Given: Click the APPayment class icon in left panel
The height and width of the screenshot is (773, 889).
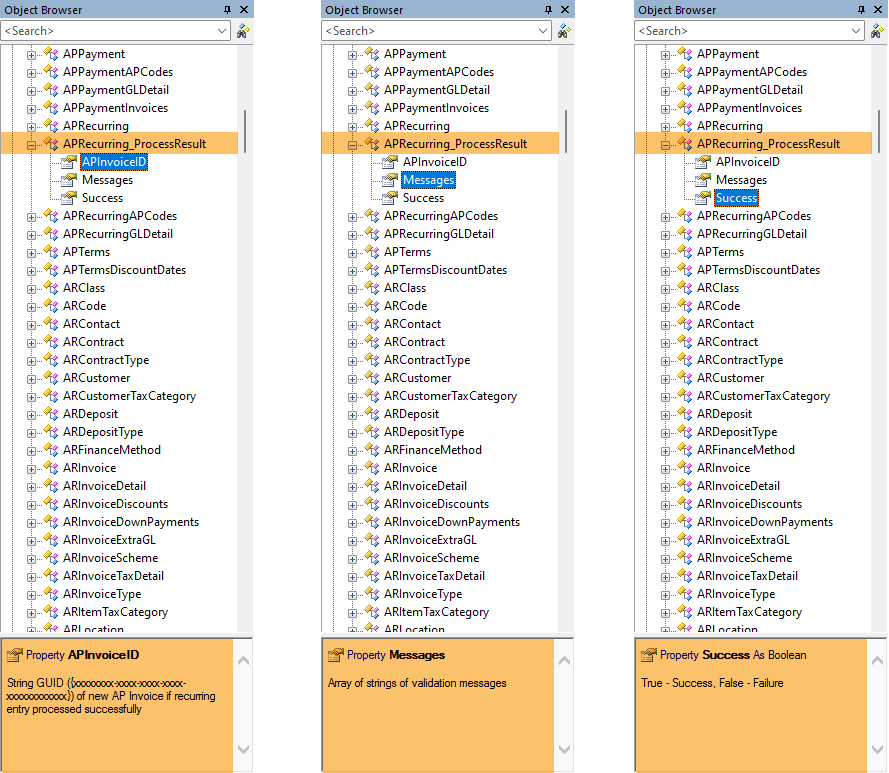Looking at the screenshot, I should tap(51, 54).
